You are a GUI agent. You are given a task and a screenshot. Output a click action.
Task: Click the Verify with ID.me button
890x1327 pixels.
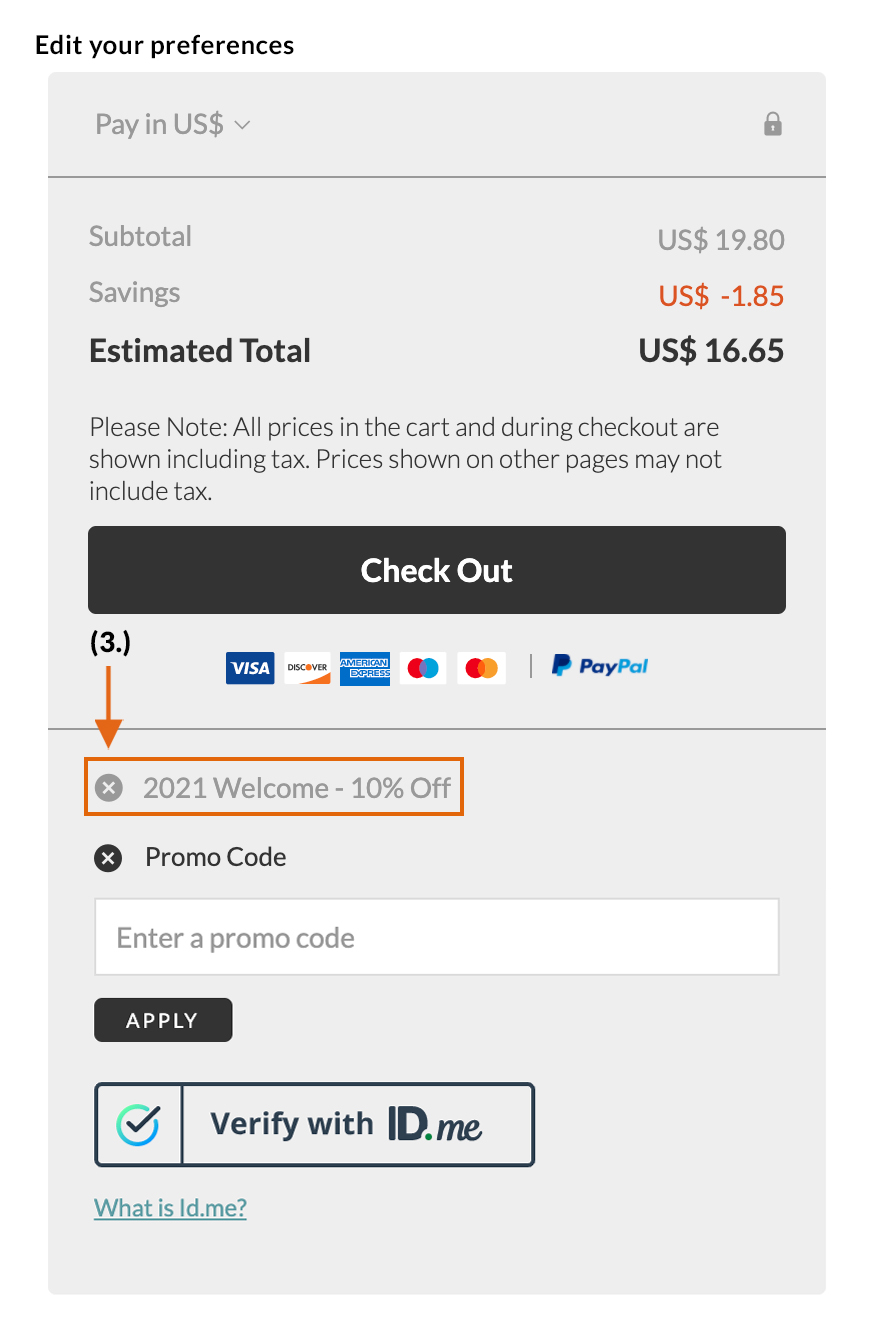pyautogui.click(x=315, y=1125)
